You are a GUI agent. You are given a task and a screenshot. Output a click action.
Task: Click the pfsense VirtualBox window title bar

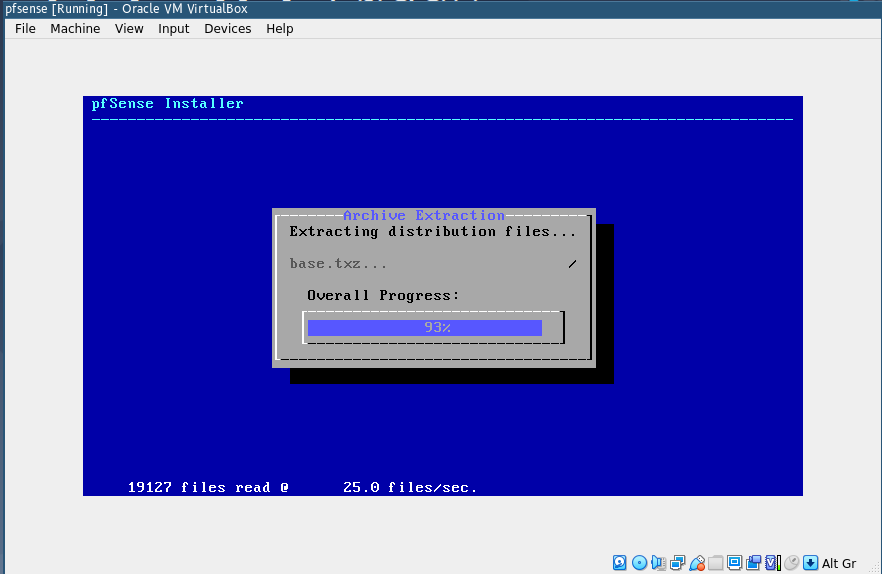pos(441,9)
